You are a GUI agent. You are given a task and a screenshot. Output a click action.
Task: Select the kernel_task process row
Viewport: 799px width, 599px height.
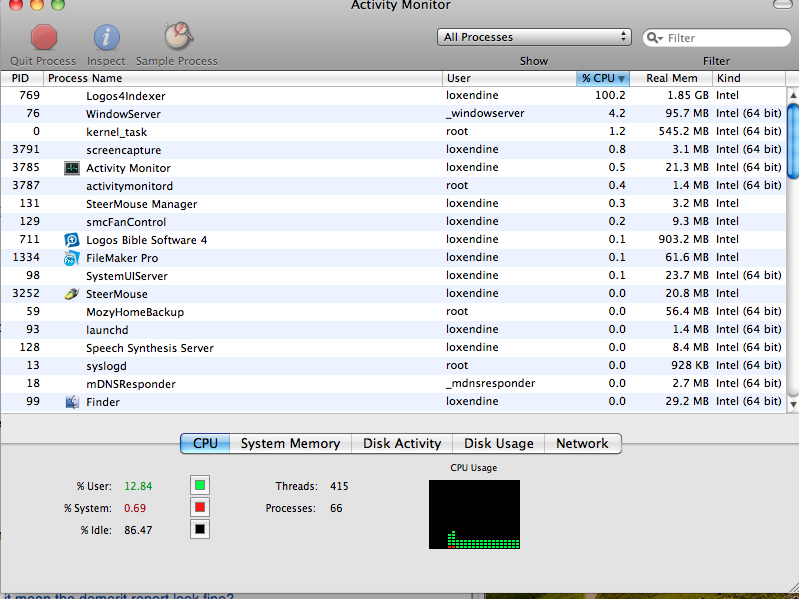(x=393, y=132)
